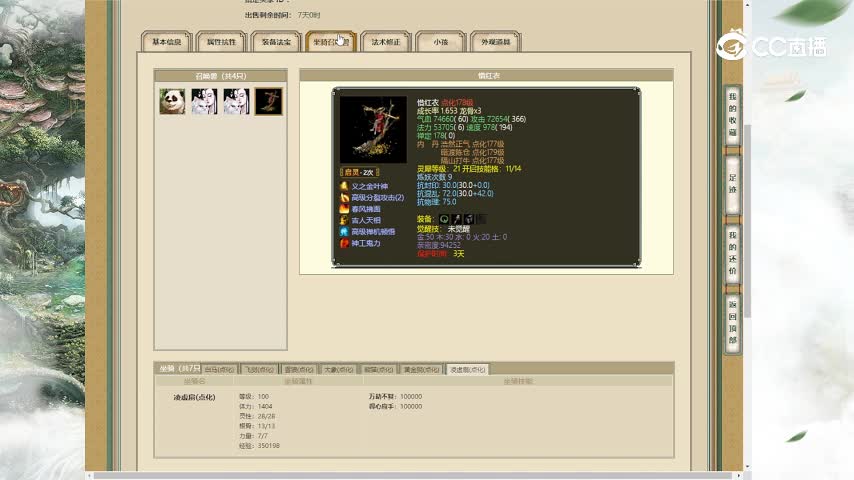Open the 基本信息 tab
Viewport: 854px width, 480px height.
point(167,42)
